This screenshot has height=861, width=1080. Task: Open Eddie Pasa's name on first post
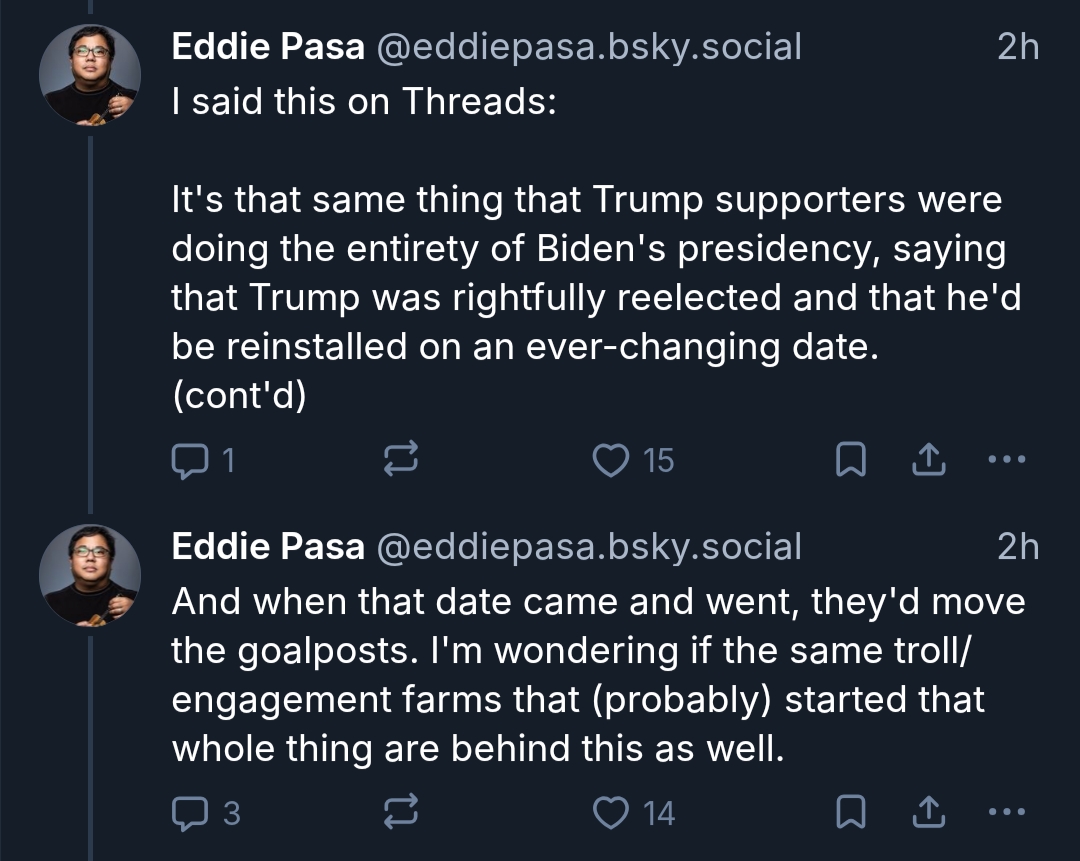coord(268,46)
